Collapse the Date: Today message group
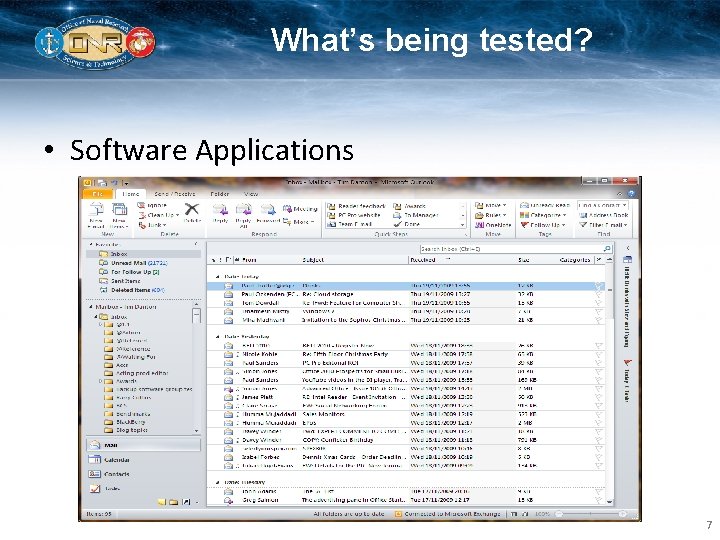 click(x=218, y=277)
